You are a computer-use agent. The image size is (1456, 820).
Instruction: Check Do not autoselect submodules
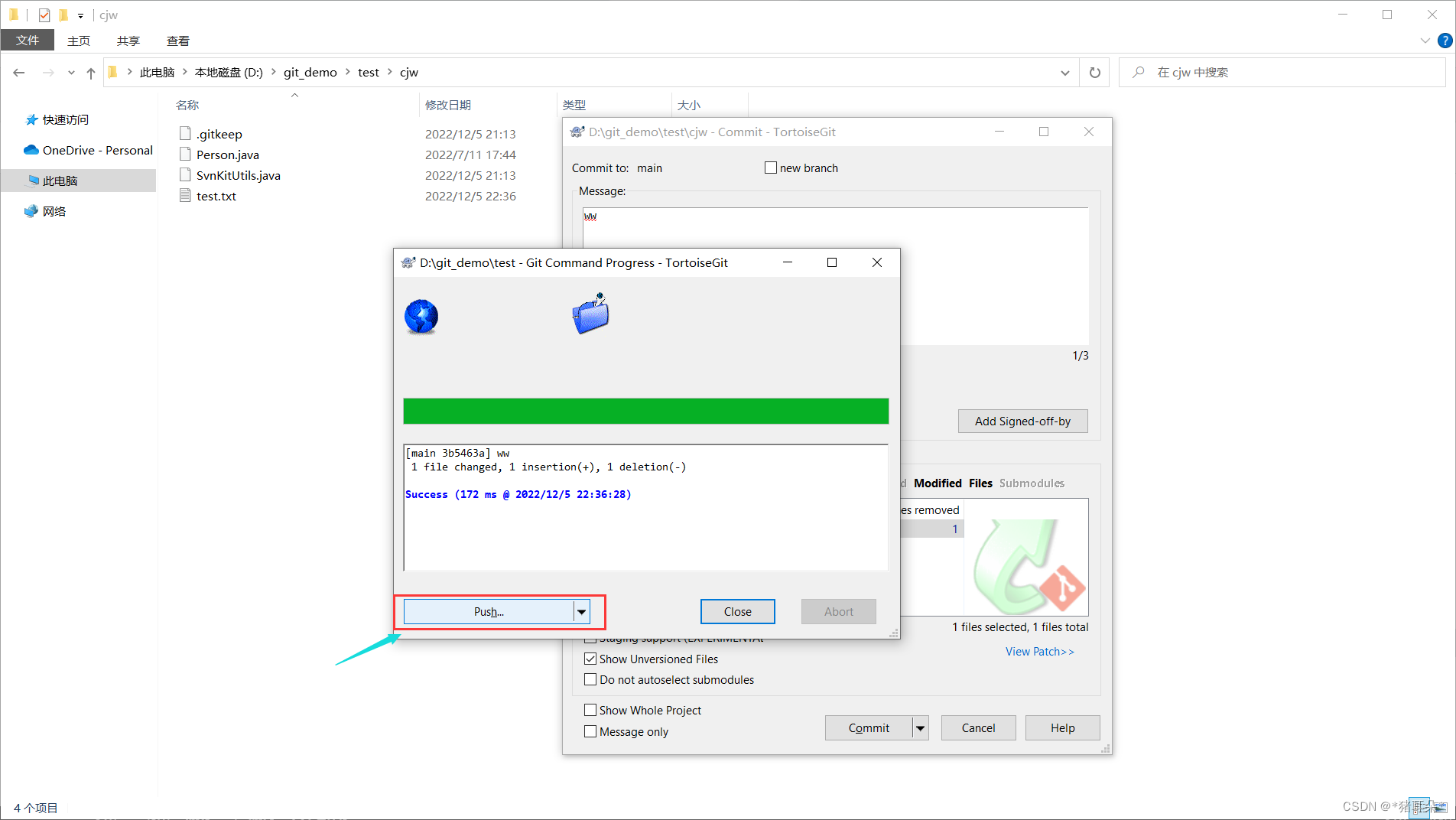(590, 679)
